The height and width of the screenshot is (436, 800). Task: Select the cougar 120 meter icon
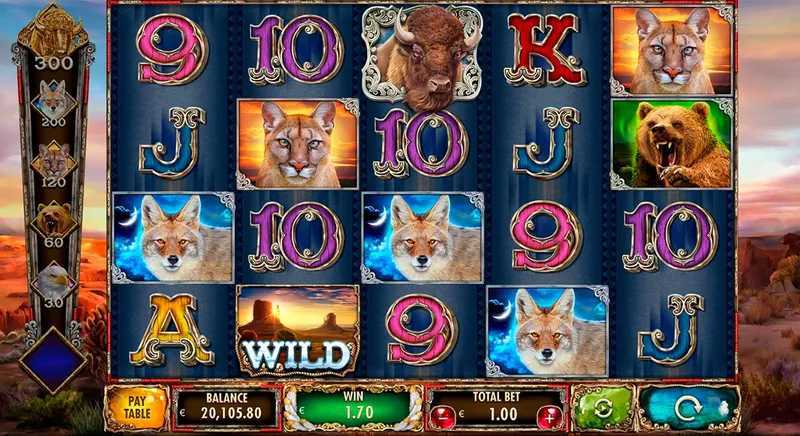point(54,162)
